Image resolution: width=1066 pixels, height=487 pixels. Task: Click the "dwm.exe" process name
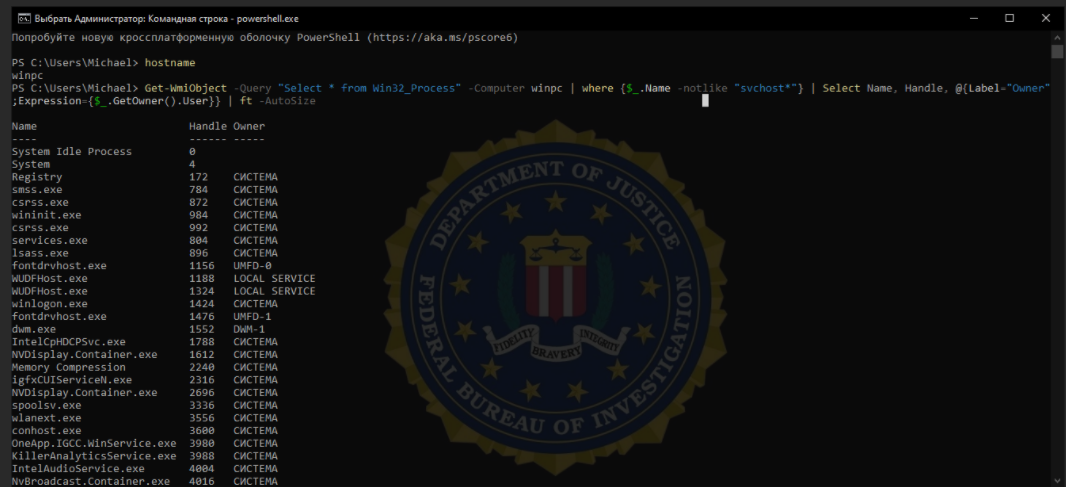click(34, 329)
